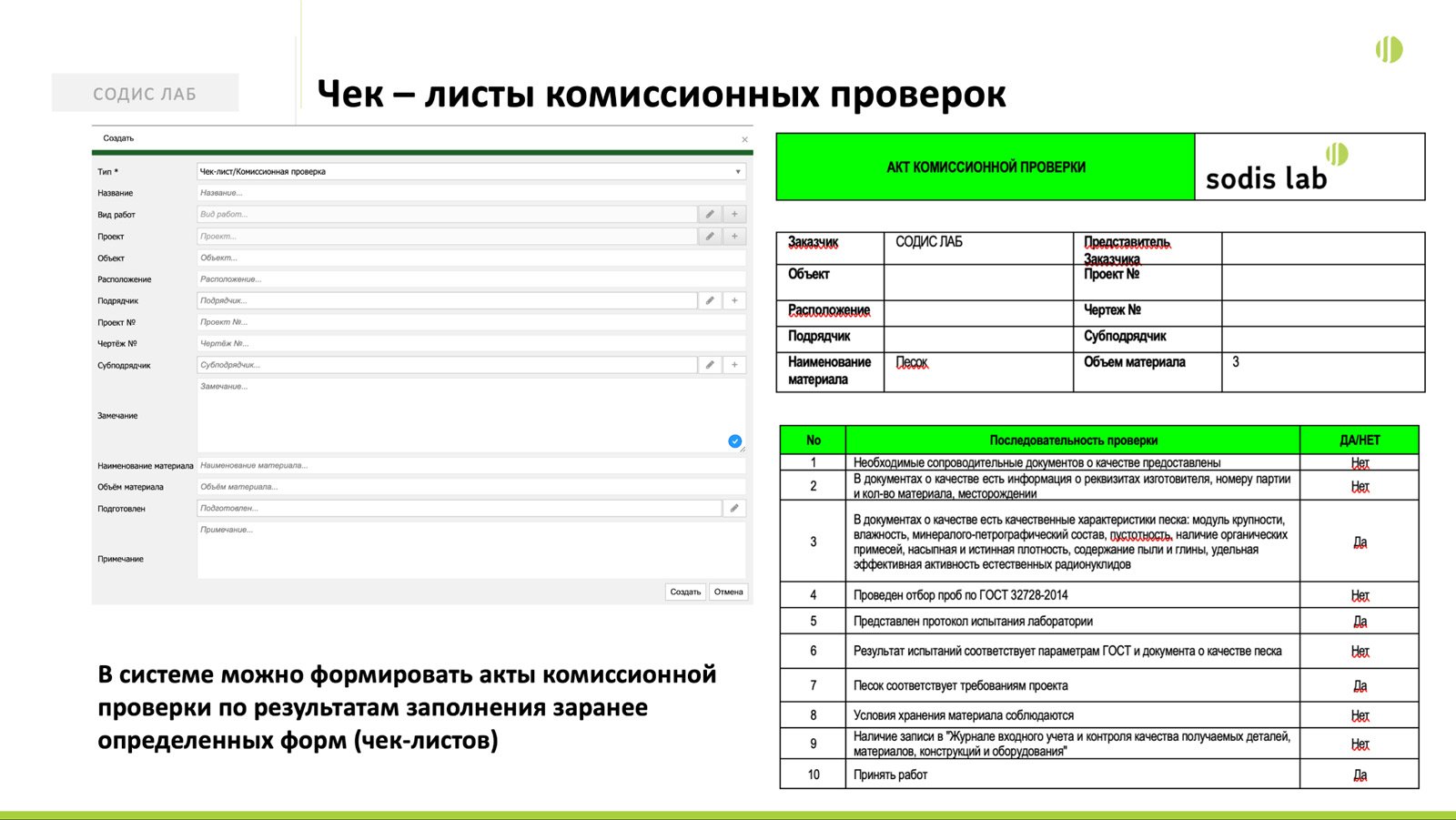The width and height of the screenshot is (1456, 820).
Task: Click row text Условия хранения материала соблюдаются
Action: pos(963,715)
